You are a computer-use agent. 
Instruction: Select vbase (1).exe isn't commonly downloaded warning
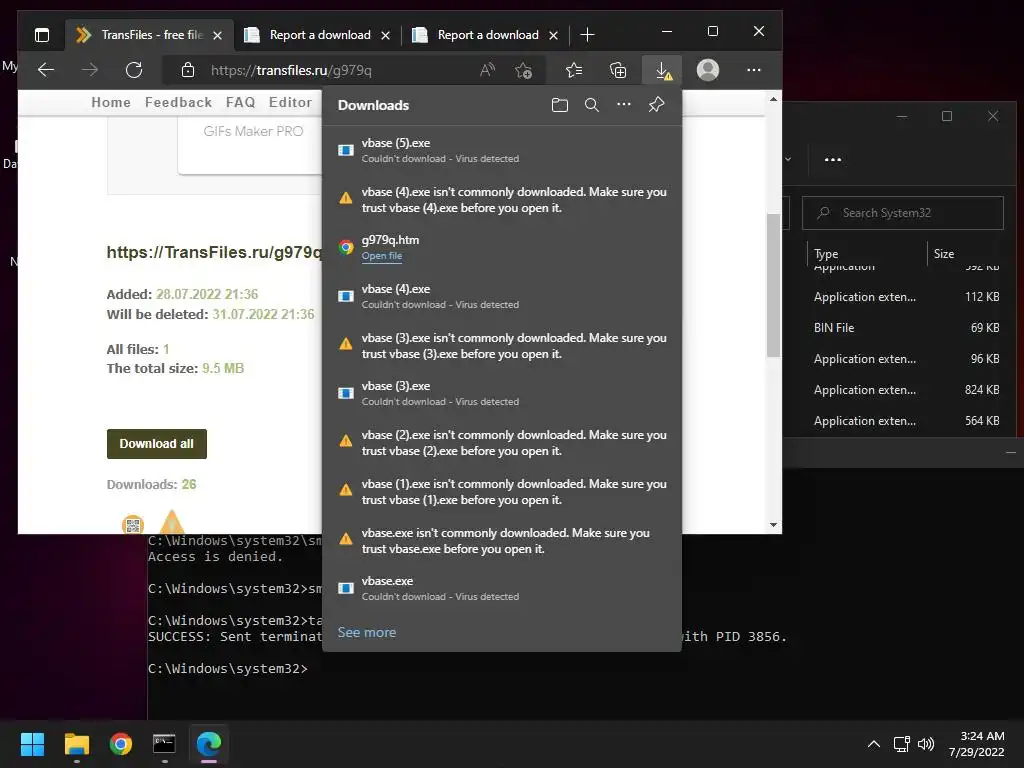click(502, 491)
